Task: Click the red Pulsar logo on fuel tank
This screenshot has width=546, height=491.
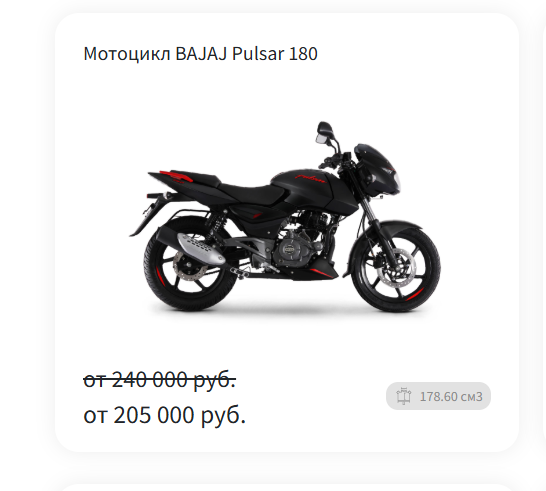Action: [311, 178]
